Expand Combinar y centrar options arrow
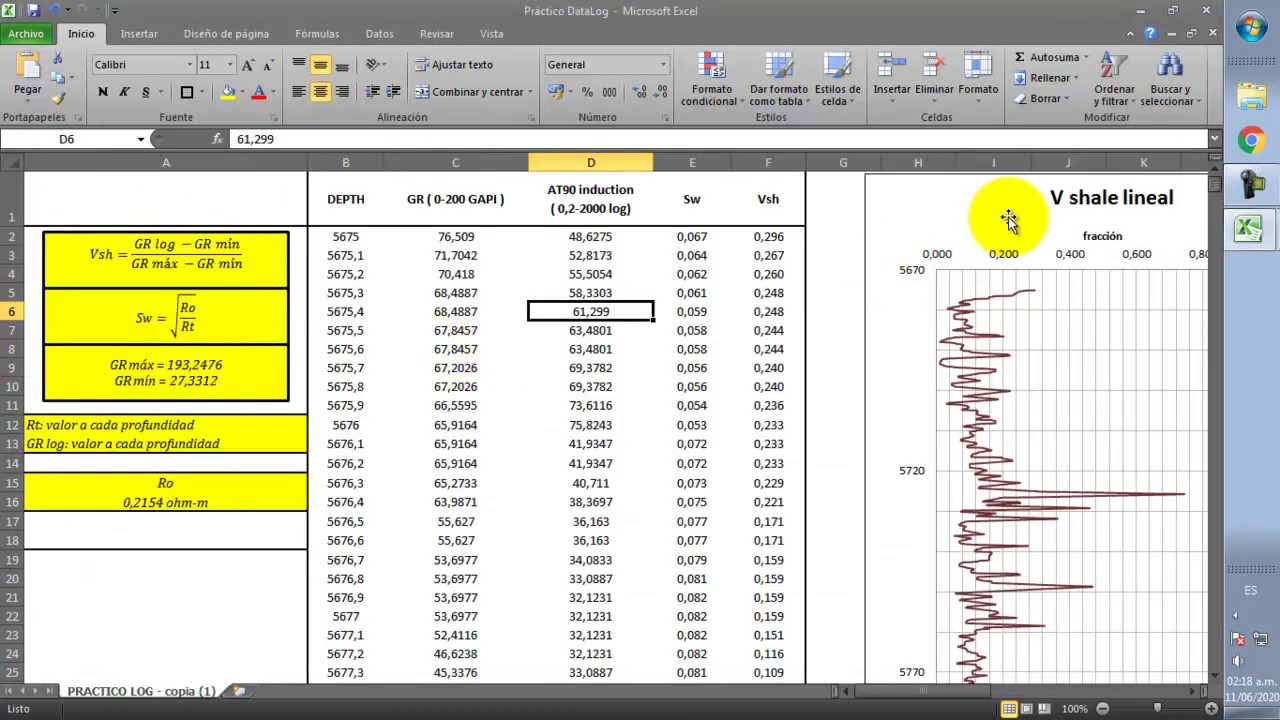Image resolution: width=1280 pixels, height=720 pixels. 531,92
